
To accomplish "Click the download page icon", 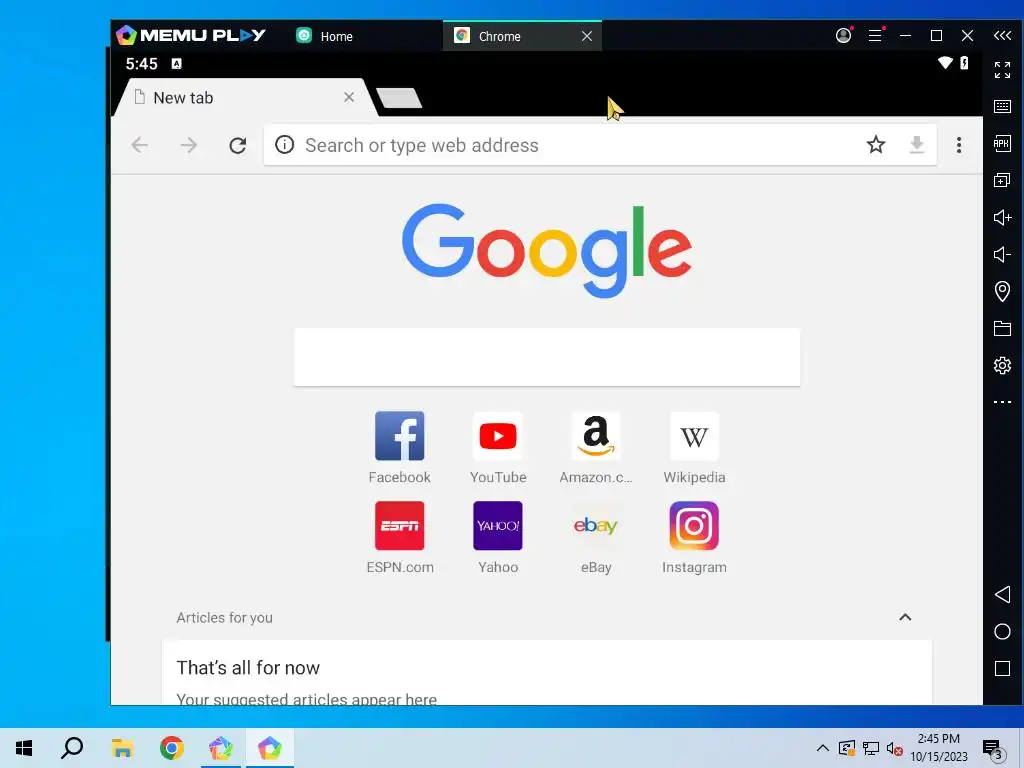I will [917, 144].
